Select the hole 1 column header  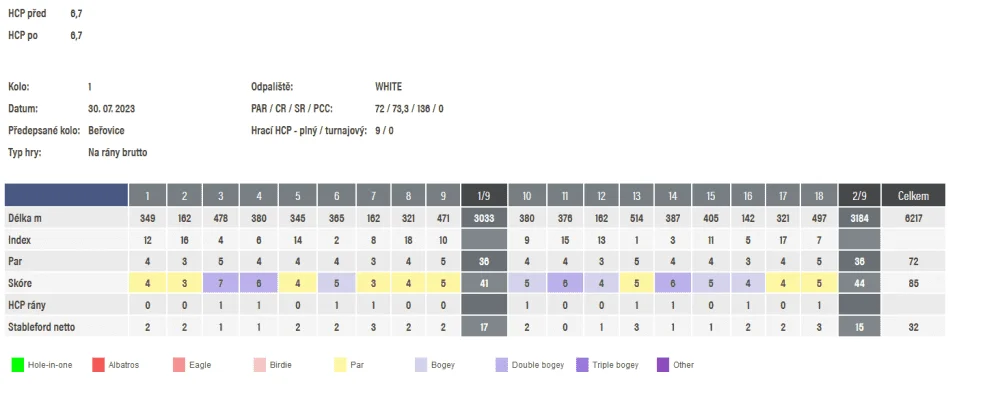[x=147, y=195]
